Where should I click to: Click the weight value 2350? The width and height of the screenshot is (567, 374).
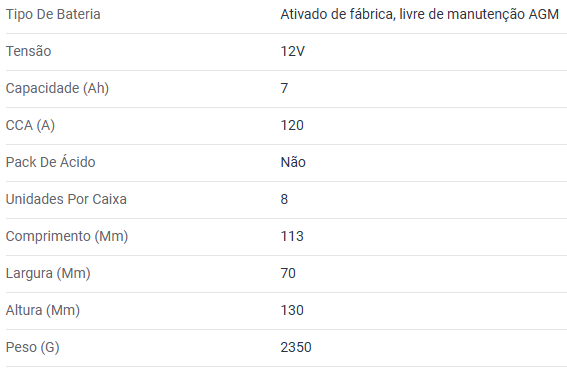click(296, 348)
